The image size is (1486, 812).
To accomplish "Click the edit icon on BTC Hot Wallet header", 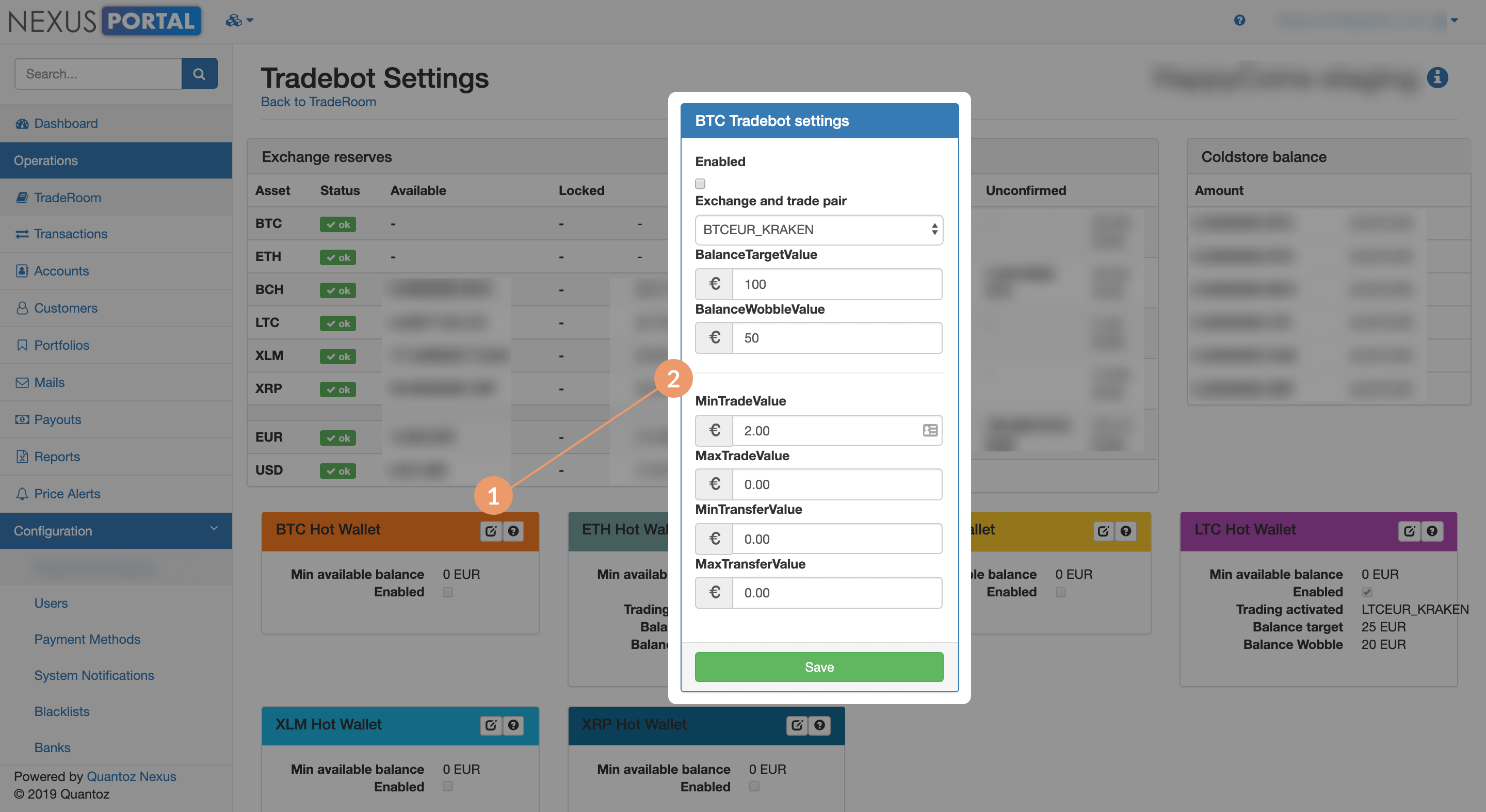I will (x=491, y=531).
